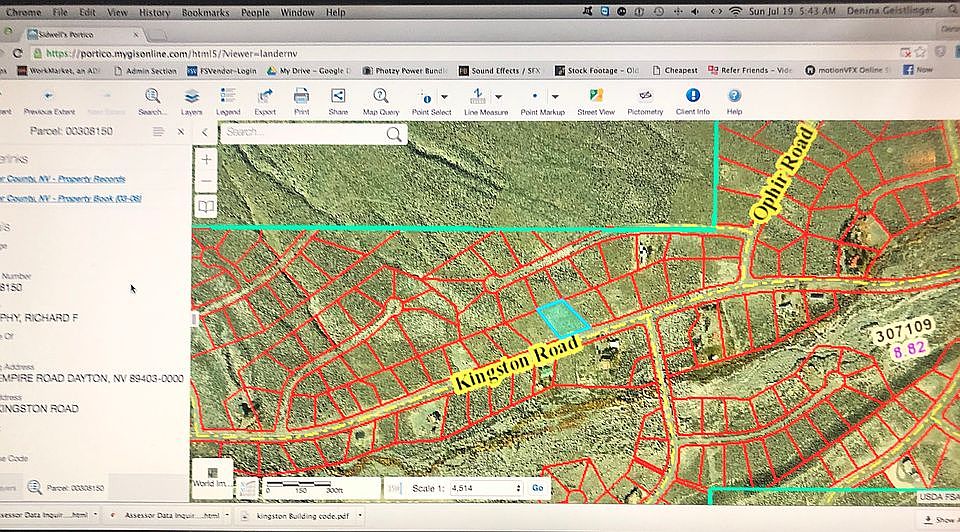The image size is (960, 532).
Task: Expand the Line Measure dropdown arrow
Action: 498,97
